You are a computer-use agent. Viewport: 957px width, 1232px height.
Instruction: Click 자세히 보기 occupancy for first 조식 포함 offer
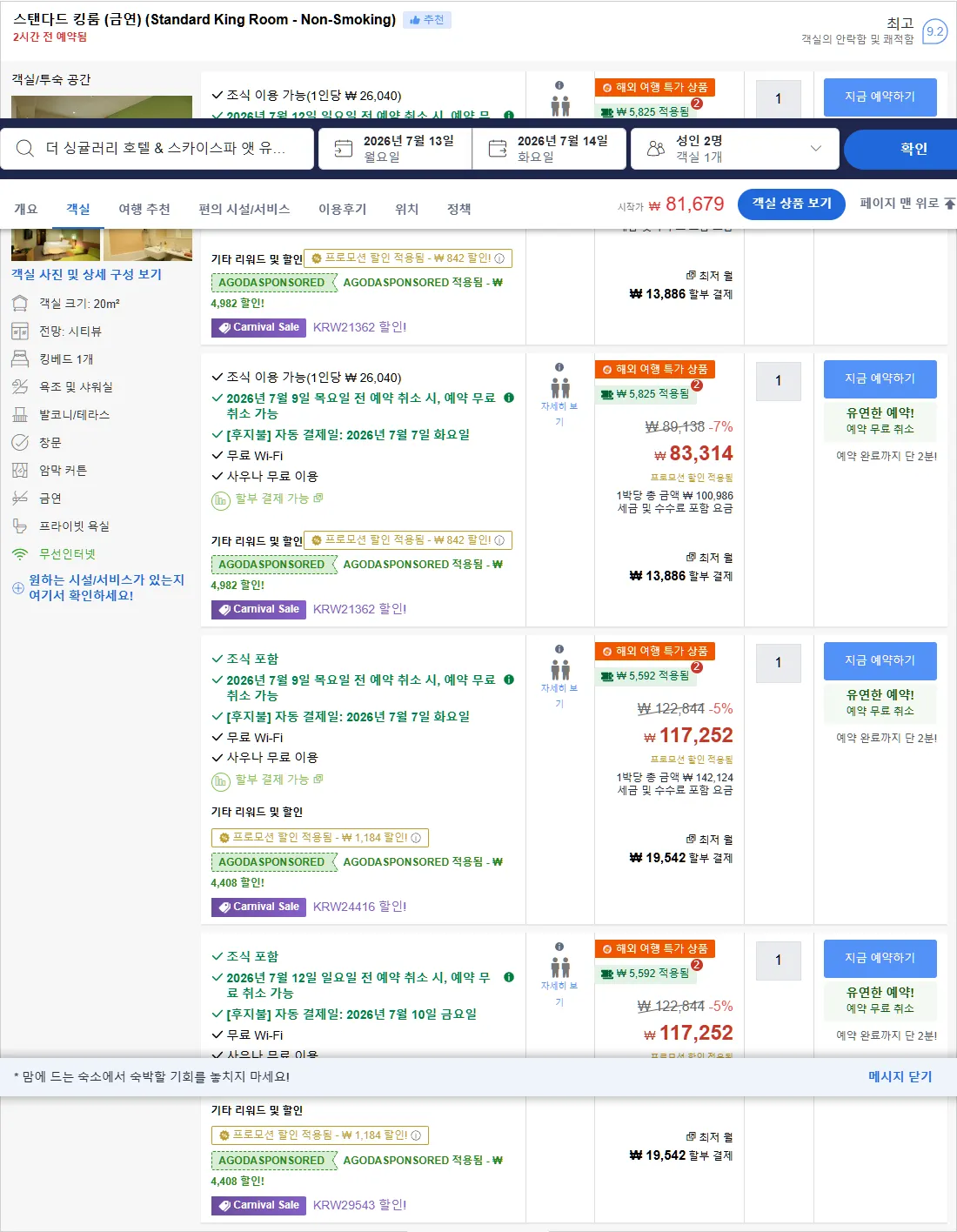pyautogui.click(x=559, y=696)
